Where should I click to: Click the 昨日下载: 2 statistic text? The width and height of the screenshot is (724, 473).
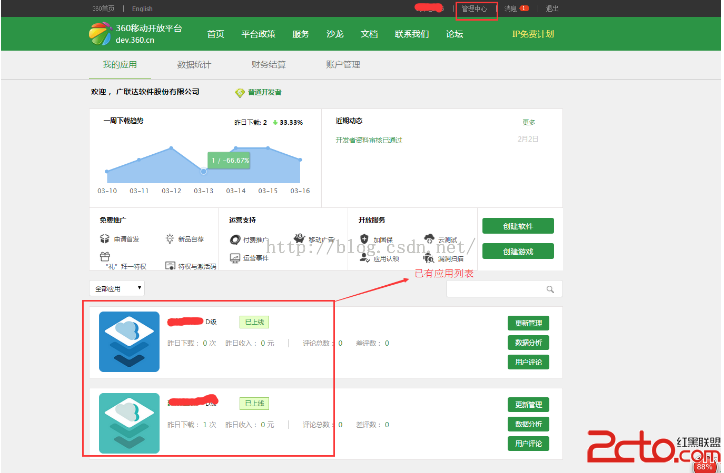[x=251, y=122]
